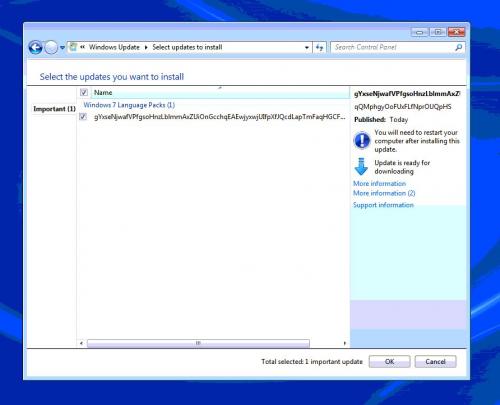Click the Update is ready for downloading text
This screenshot has width=500, height=405.
click(x=402, y=167)
